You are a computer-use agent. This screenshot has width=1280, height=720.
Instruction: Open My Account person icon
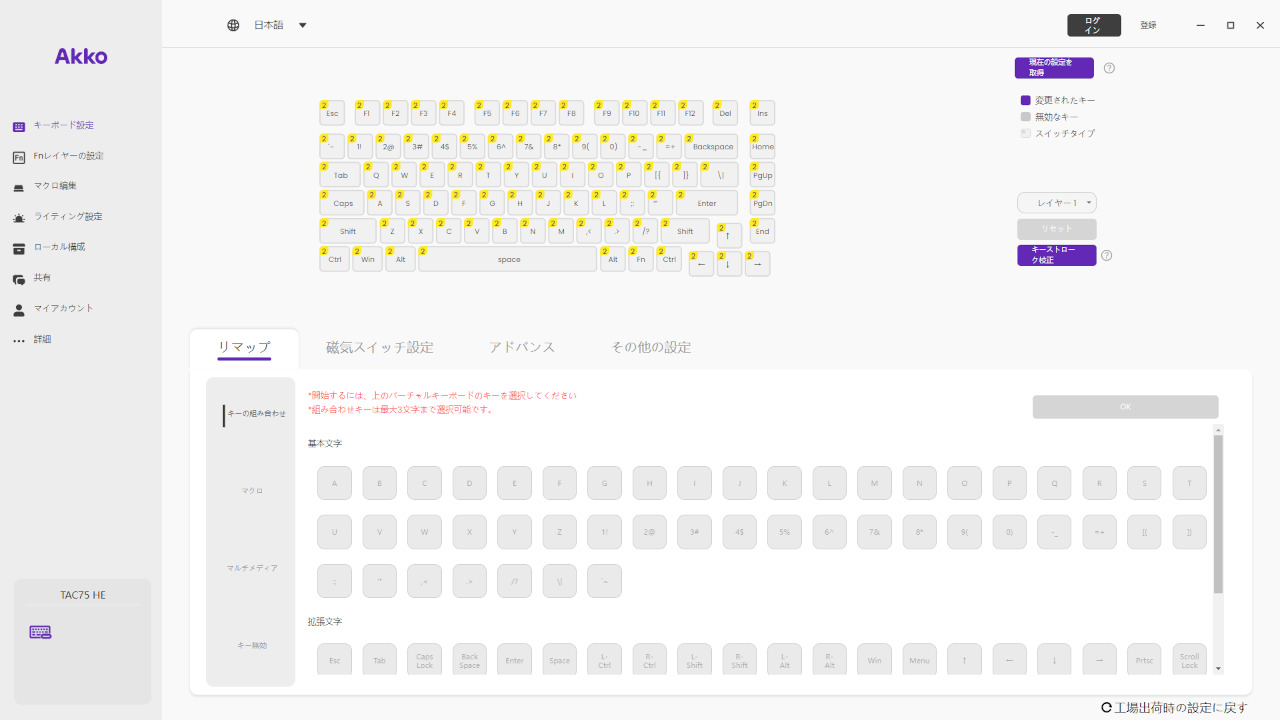click(19, 310)
